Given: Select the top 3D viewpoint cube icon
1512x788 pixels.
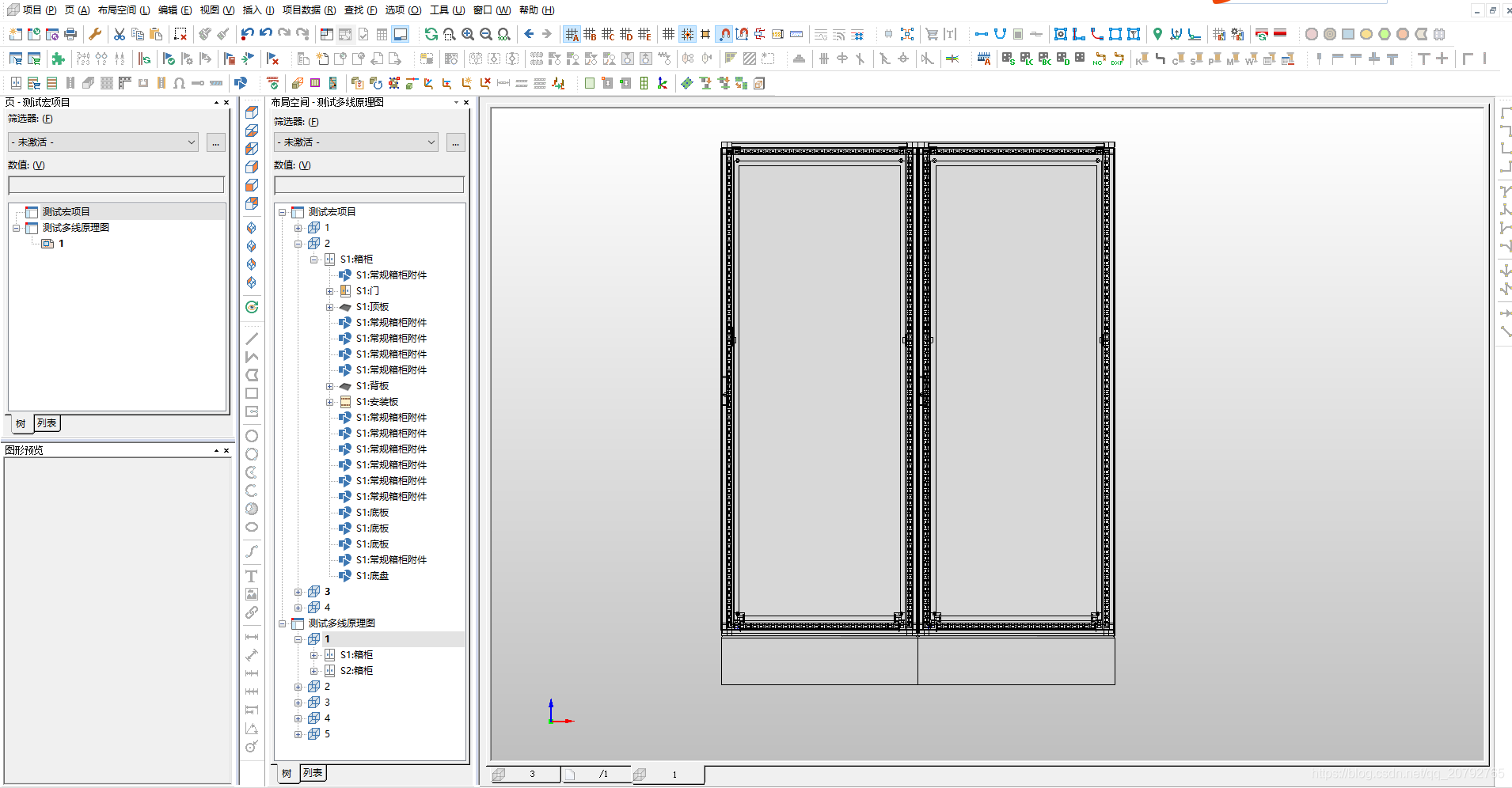Looking at the screenshot, I should (x=252, y=112).
